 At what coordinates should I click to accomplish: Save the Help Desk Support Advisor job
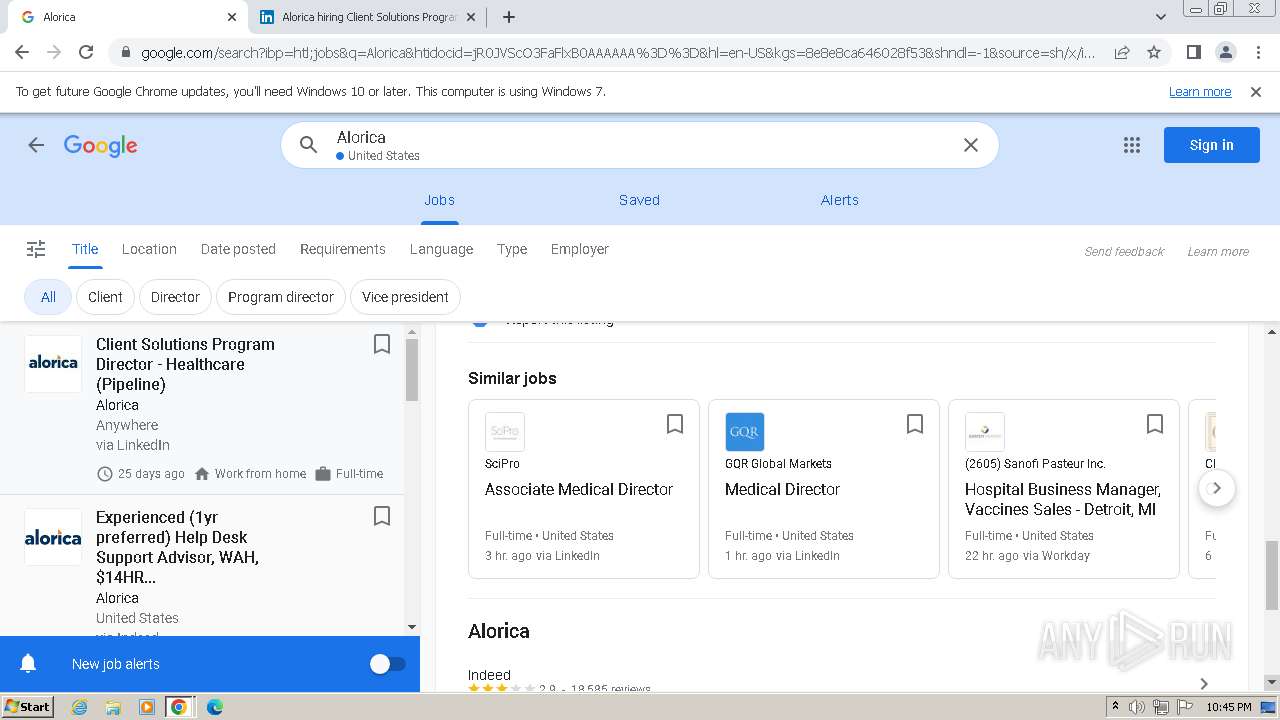click(381, 516)
